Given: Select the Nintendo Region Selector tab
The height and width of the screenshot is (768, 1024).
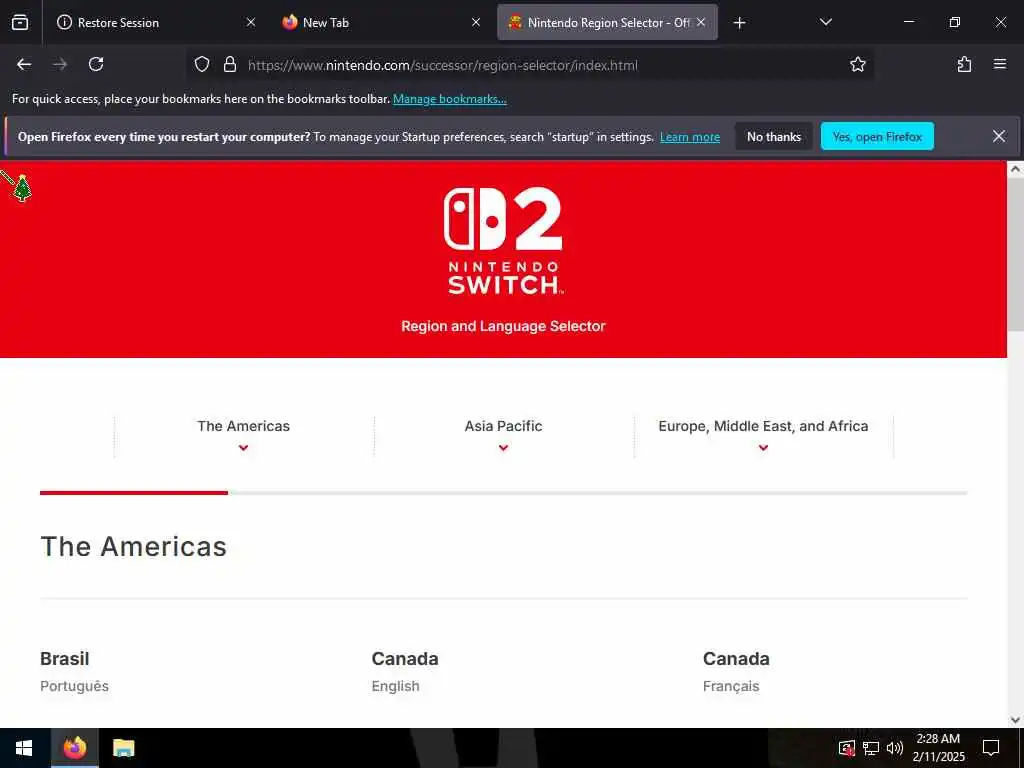Looking at the screenshot, I should [607, 22].
